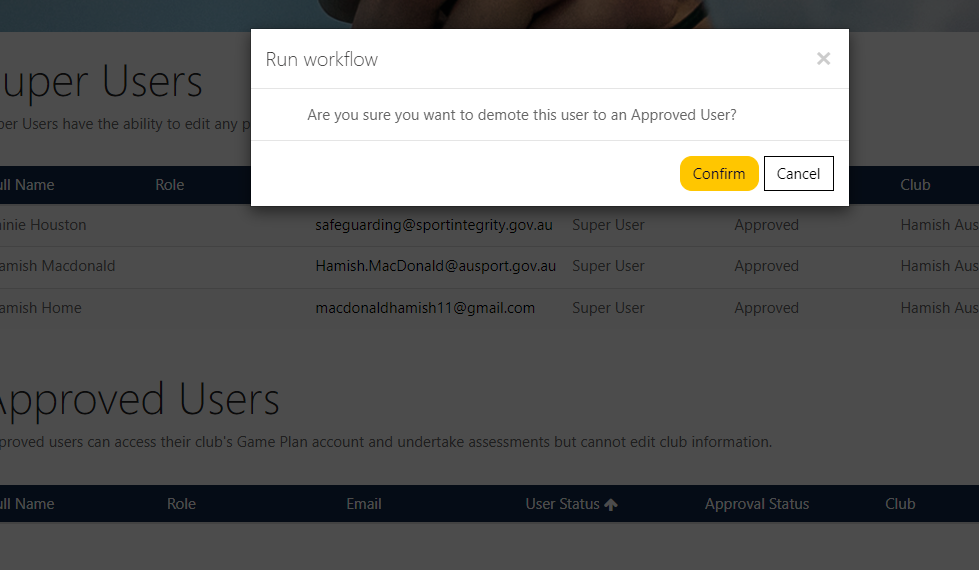979x570 pixels.
Task: Select macdonaldhamish11@gmail.com email cell
Action: [425, 308]
